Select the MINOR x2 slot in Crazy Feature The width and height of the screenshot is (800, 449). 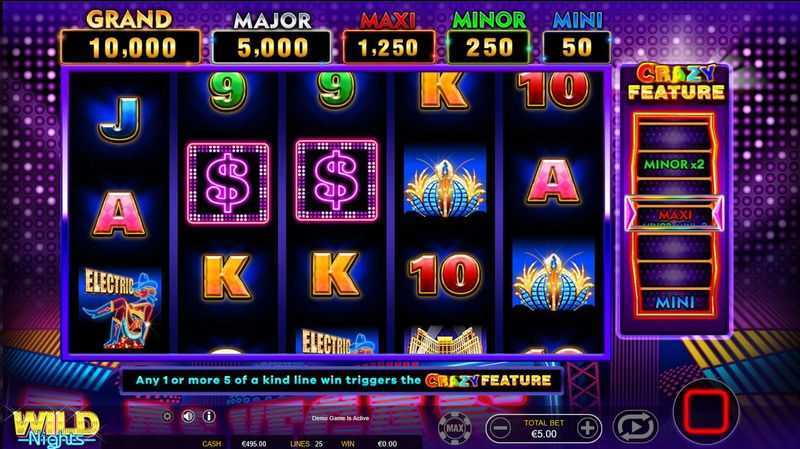coord(674,165)
